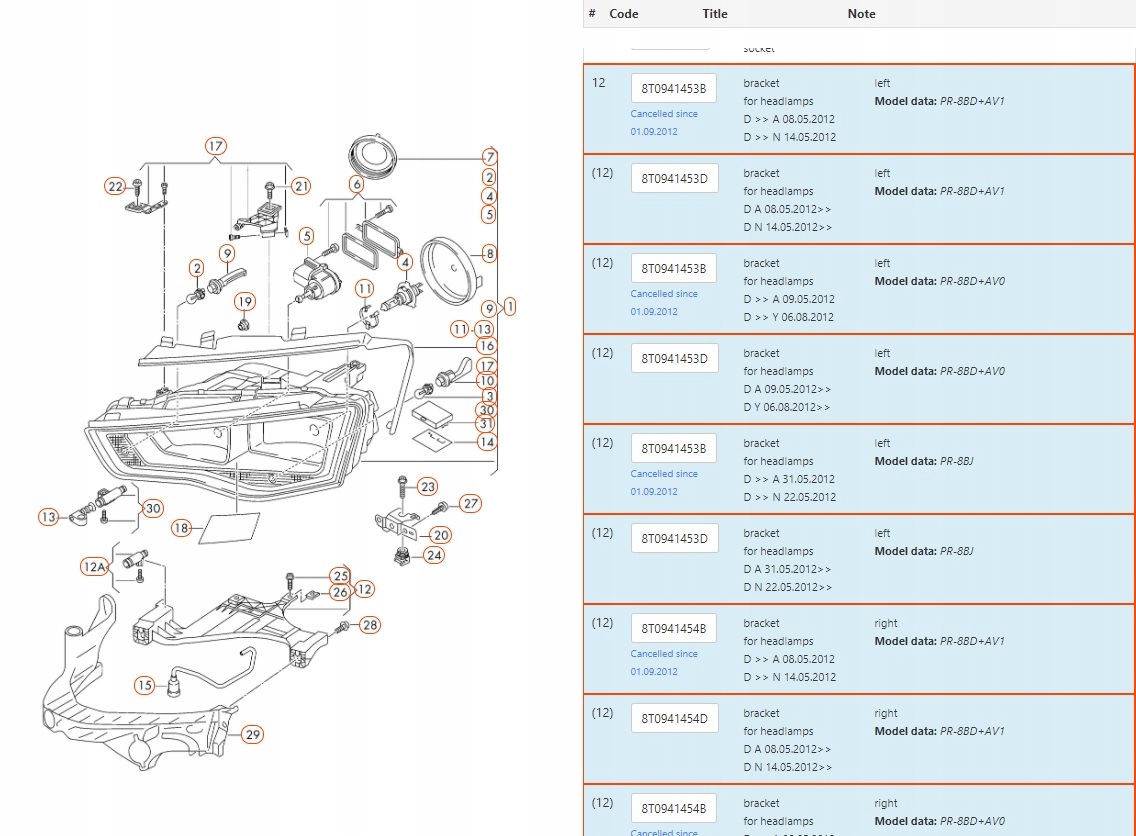Click code field 8T0941454D in the table

tap(674, 718)
